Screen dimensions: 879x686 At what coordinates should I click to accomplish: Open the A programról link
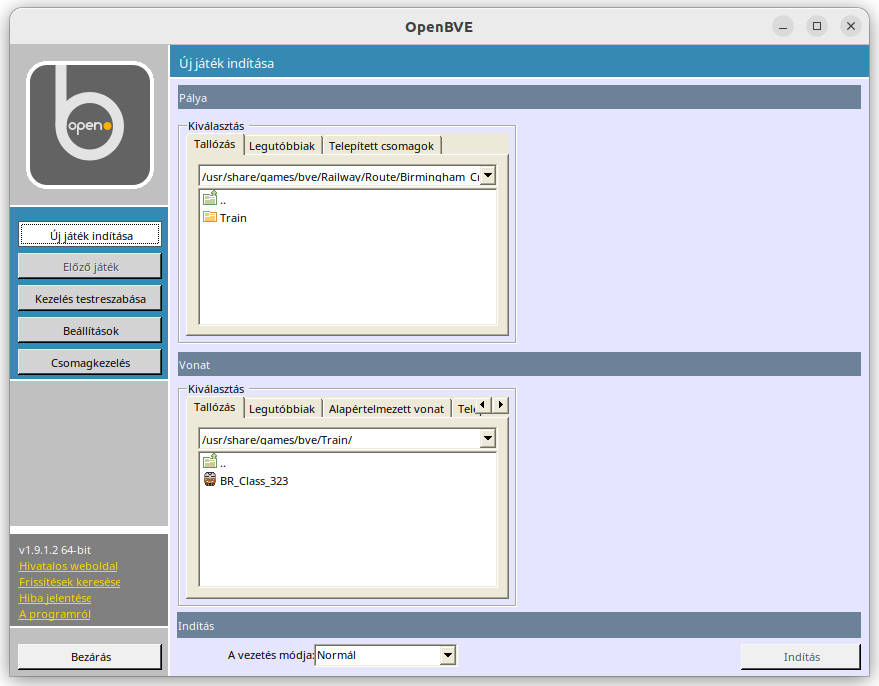click(x=54, y=614)
